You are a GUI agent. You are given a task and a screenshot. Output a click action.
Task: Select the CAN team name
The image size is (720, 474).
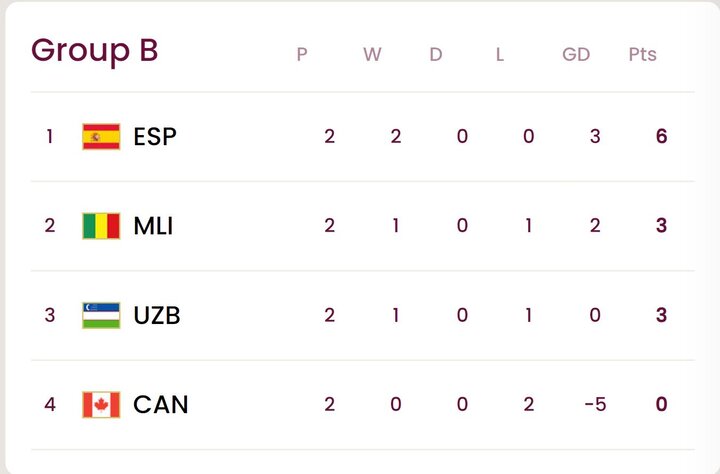pyautogui.click(x=160, y=405)
